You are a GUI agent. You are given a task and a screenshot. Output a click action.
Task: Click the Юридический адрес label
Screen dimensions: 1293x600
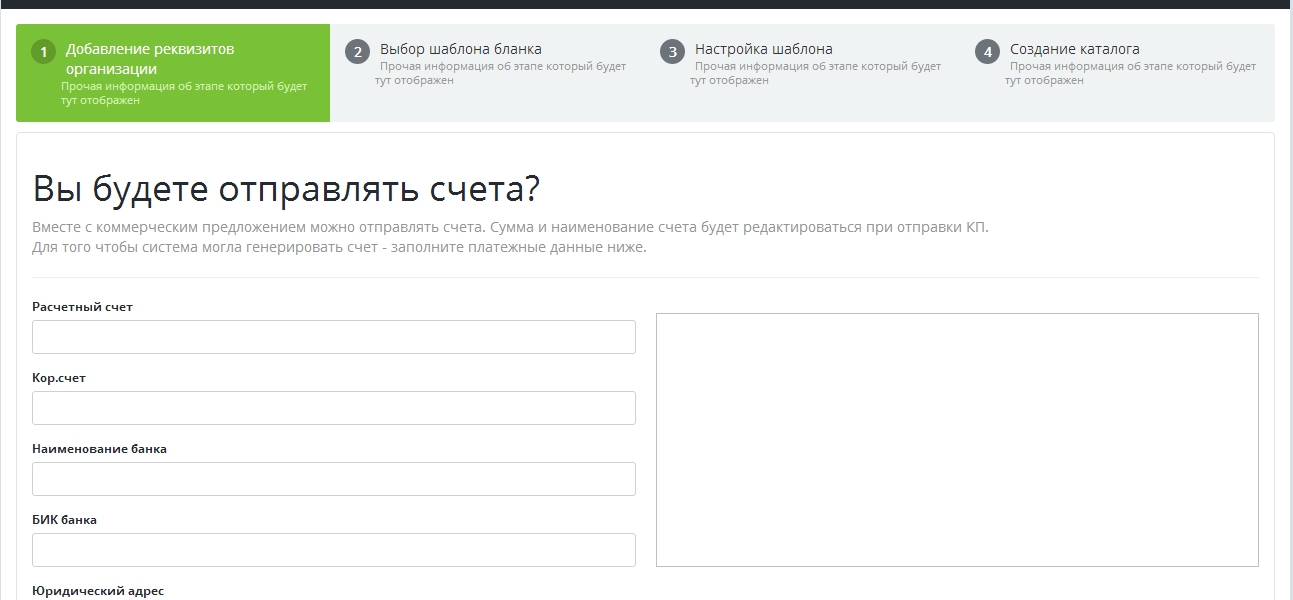[98, 591]
